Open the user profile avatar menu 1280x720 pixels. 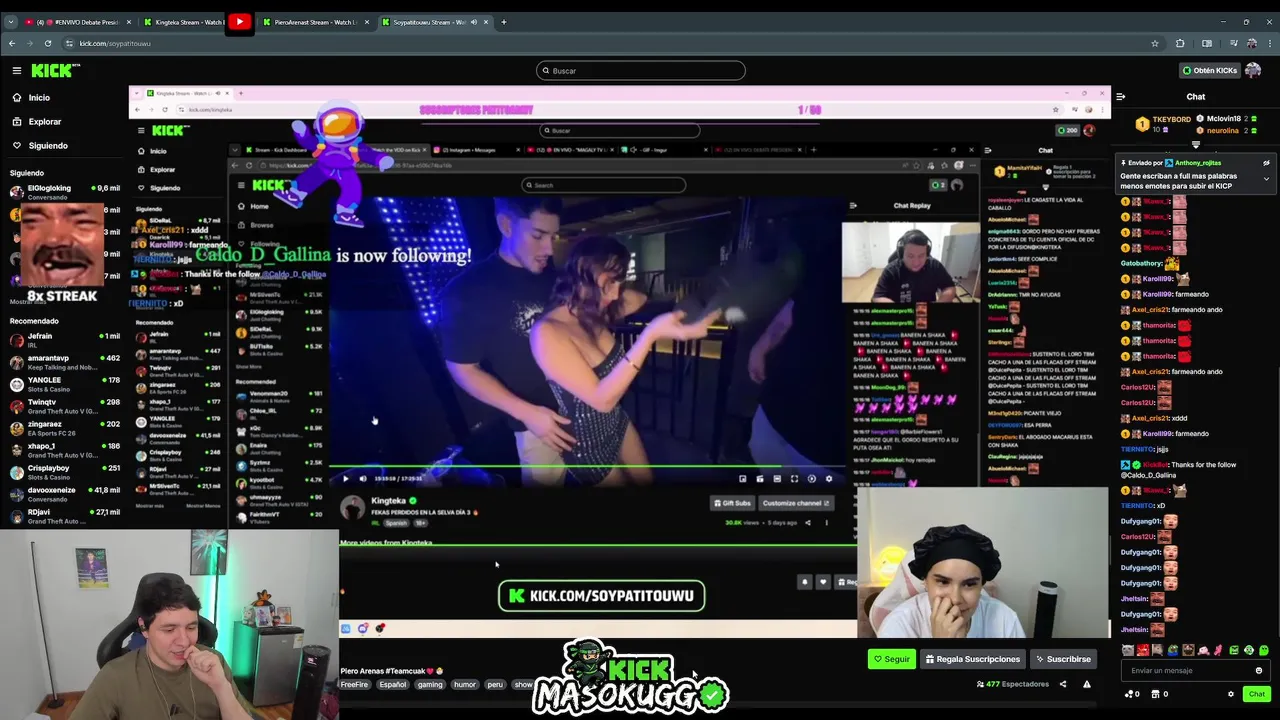coord(1253,70)
